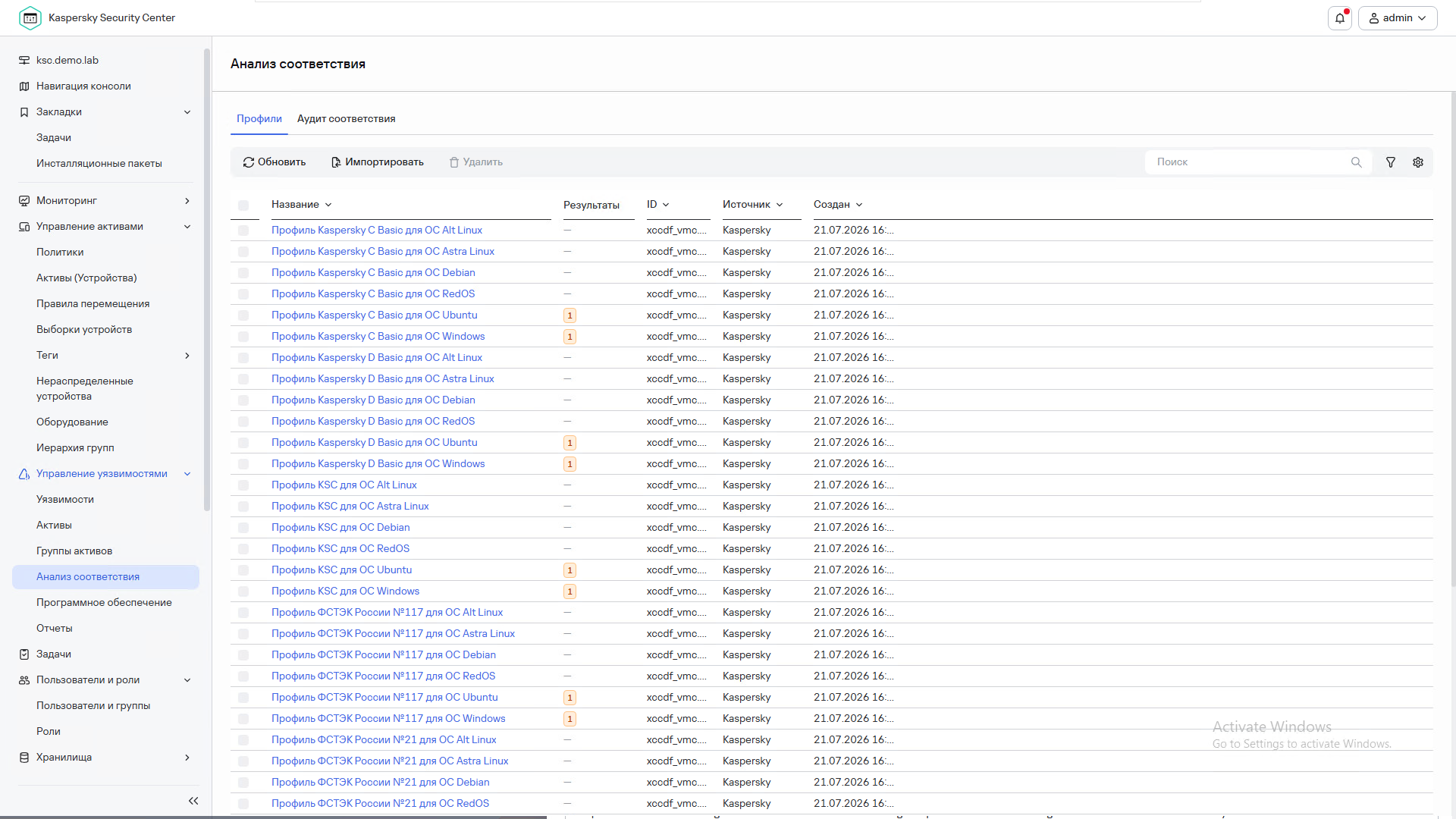The image size is (1456, 819).
Task: Sort by the Название column header
Action: [302, 205]
